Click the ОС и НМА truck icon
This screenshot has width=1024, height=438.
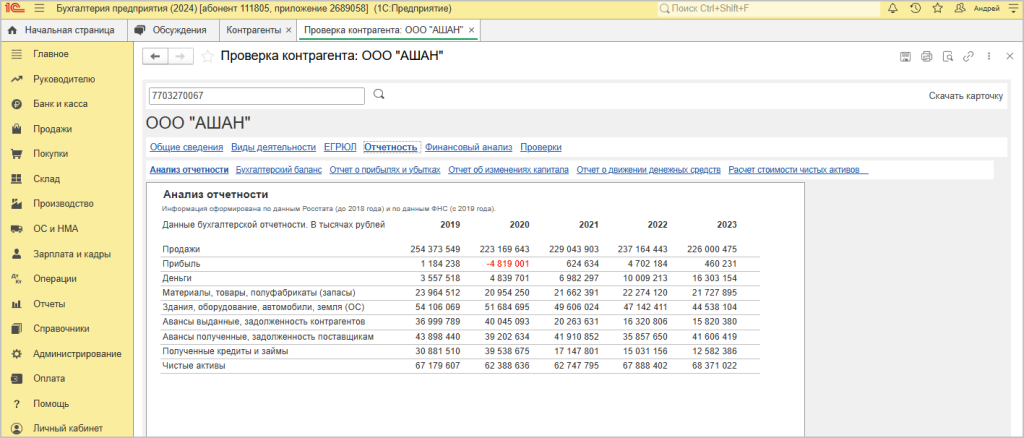tap(17, 229)
